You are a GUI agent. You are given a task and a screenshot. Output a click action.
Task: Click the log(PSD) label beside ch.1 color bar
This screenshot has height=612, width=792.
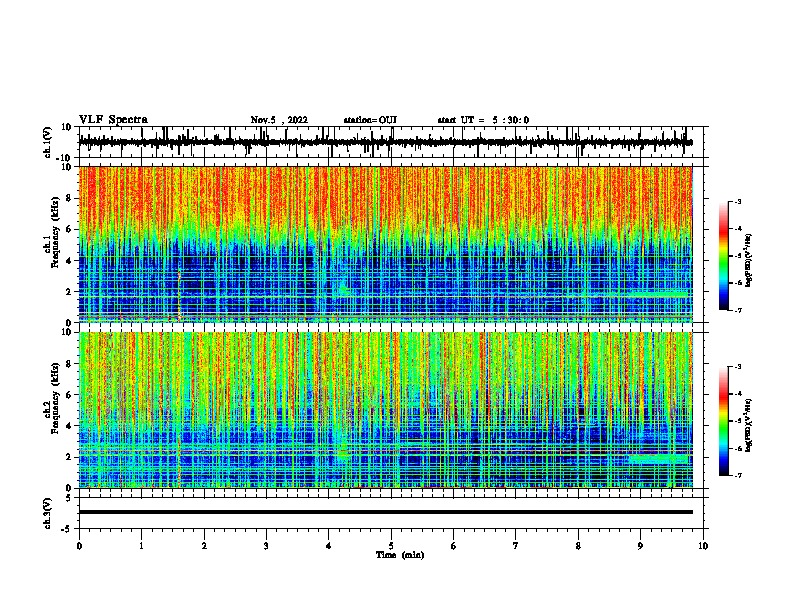tap(748, 261)
